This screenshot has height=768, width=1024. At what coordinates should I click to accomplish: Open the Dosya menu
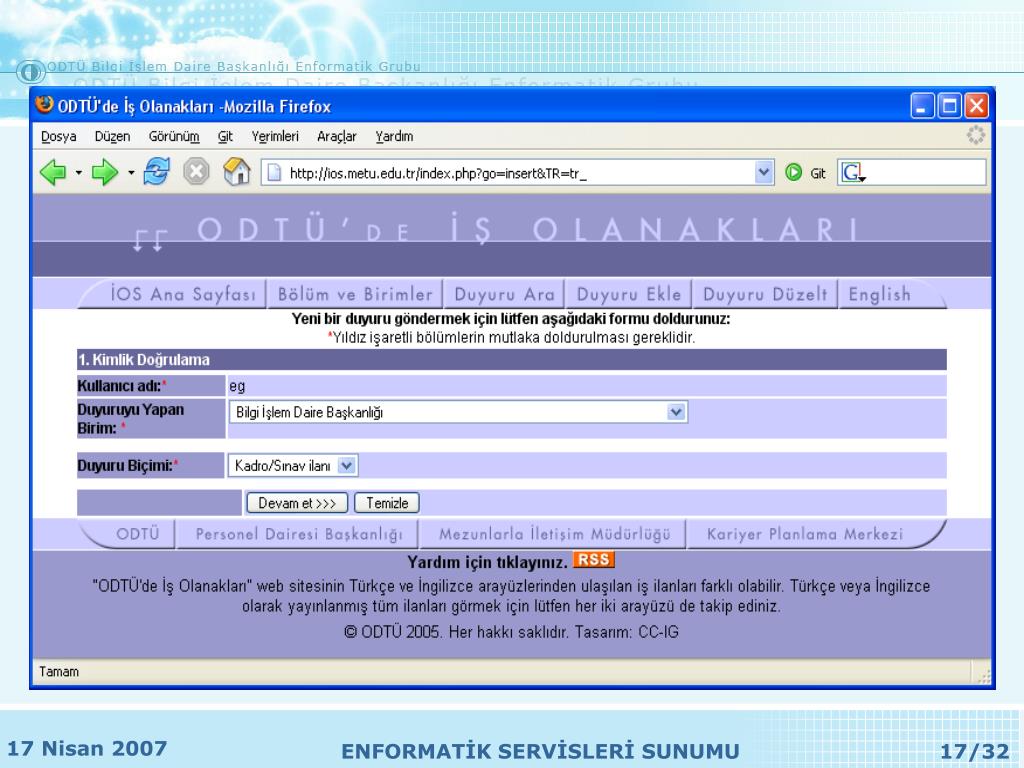tap(59, 136)
